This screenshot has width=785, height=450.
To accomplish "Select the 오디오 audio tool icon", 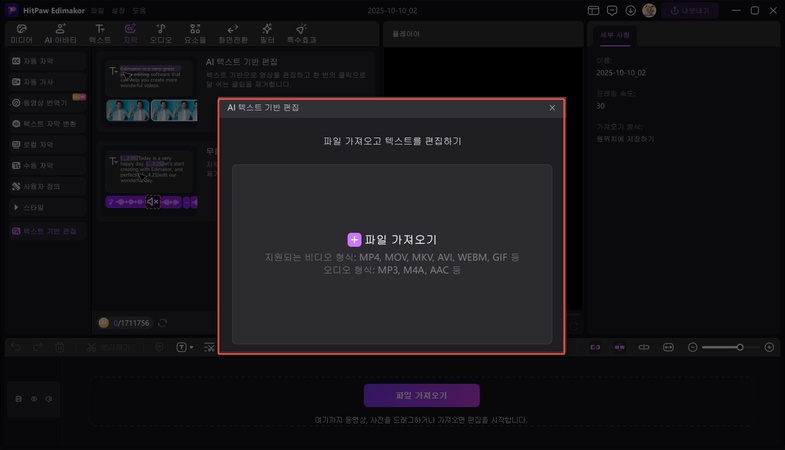I will (161, 34).
